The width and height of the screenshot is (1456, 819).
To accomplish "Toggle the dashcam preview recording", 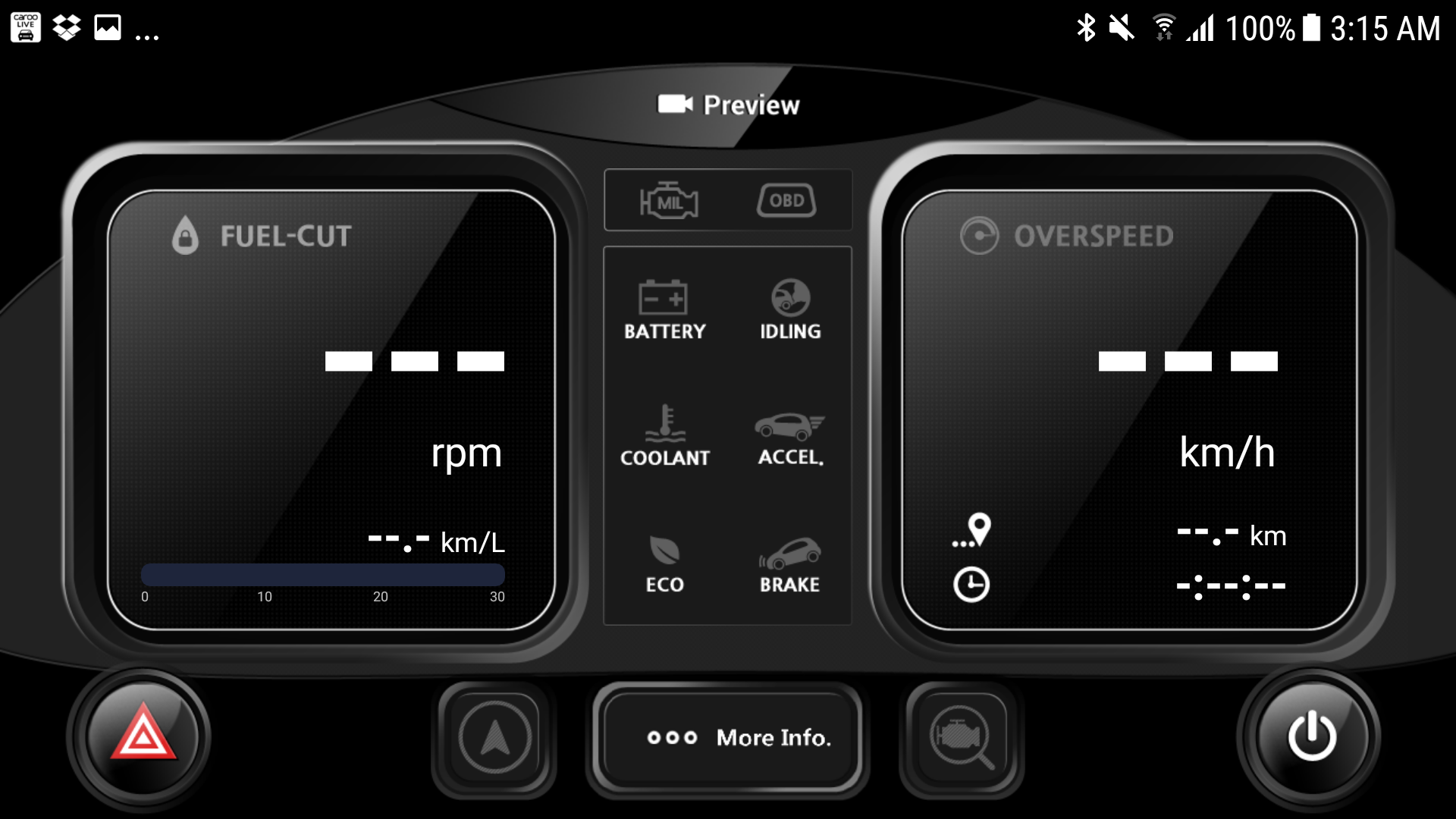I will pyautogui.click(x=727, y=104).
